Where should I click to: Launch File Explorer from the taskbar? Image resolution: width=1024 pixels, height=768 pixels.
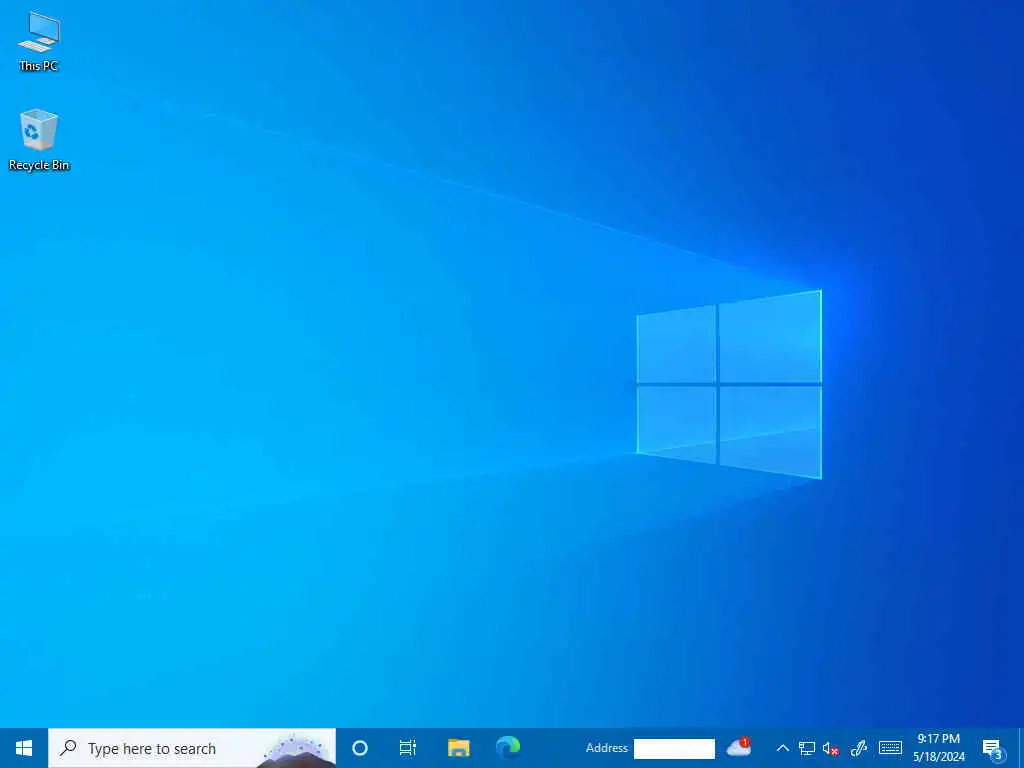coord(458,748)
